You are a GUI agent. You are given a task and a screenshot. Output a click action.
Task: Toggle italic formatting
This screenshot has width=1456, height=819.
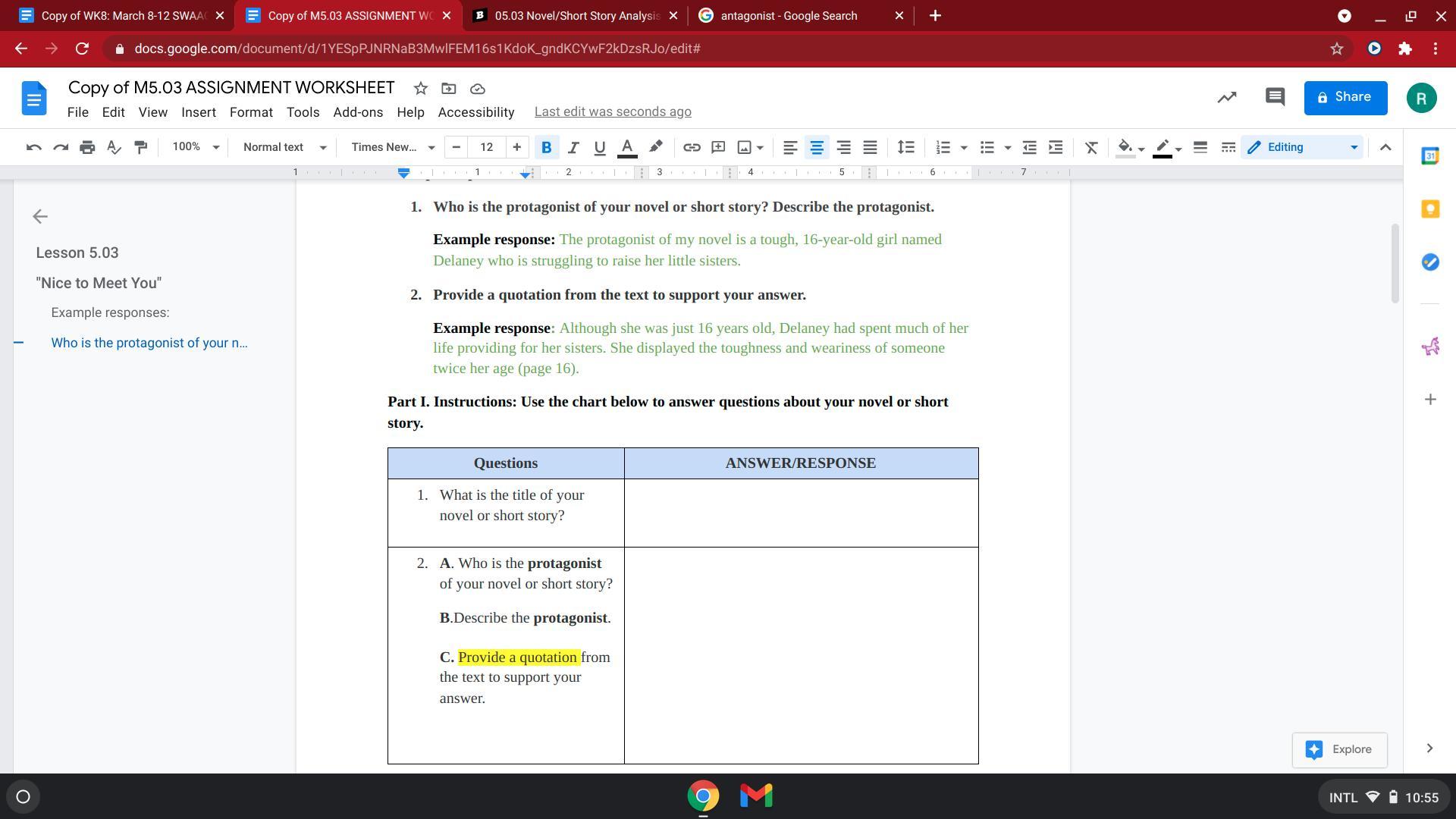pyautogui.click(x=573, y=147)
